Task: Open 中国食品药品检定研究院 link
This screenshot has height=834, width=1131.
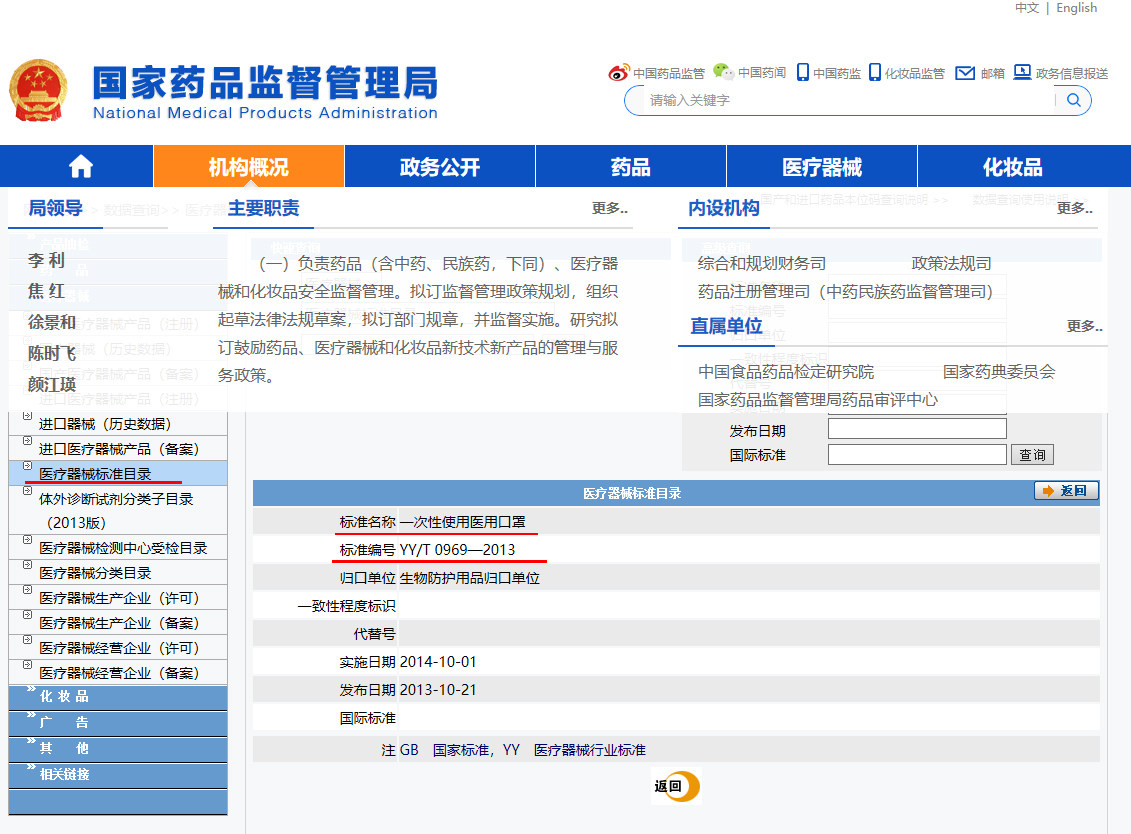Action: [x=785, y=372]
